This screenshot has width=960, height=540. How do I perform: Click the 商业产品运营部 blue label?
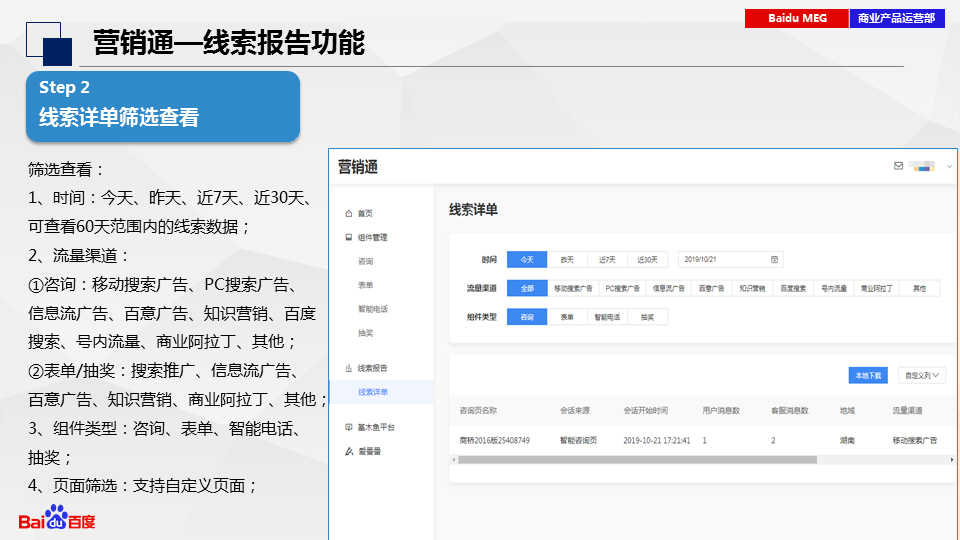point(897,18)
